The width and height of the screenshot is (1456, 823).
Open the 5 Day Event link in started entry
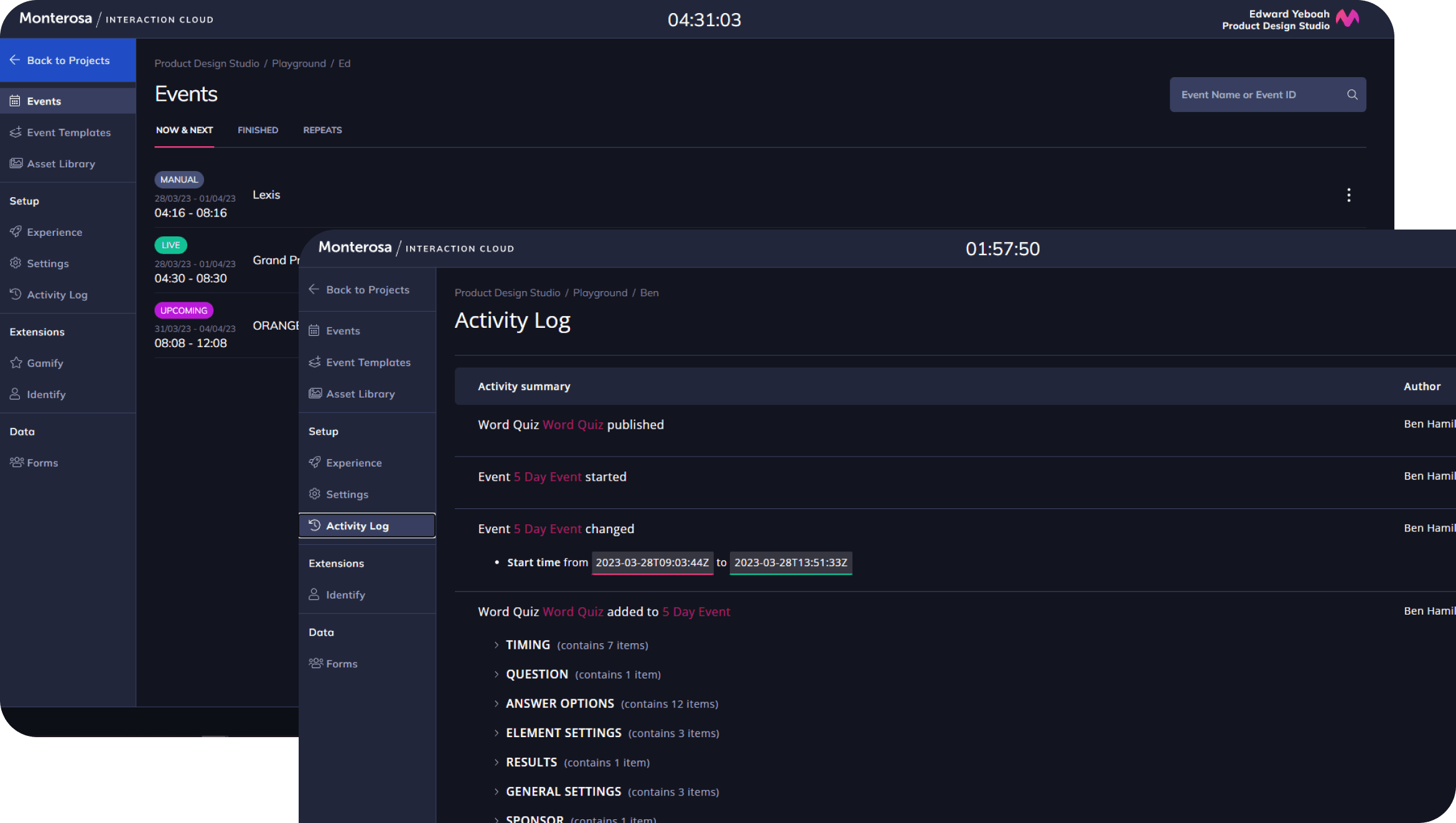coord(548,477)
